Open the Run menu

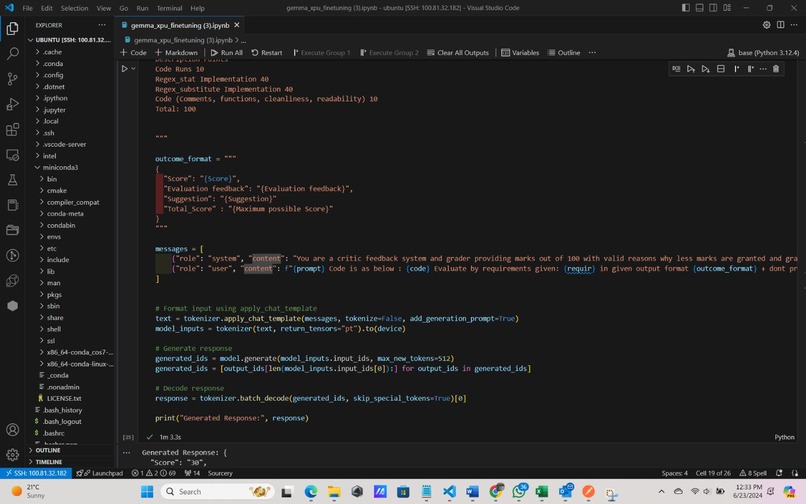142,8
